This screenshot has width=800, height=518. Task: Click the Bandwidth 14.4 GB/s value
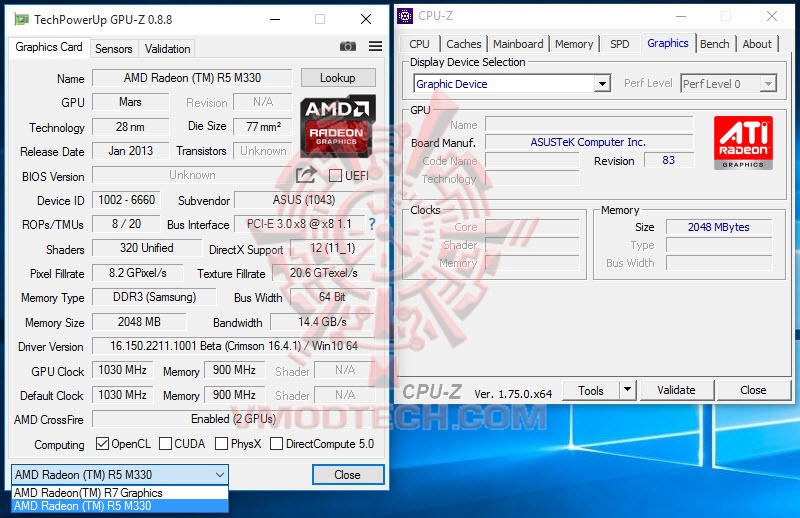(x=322, y=322)
